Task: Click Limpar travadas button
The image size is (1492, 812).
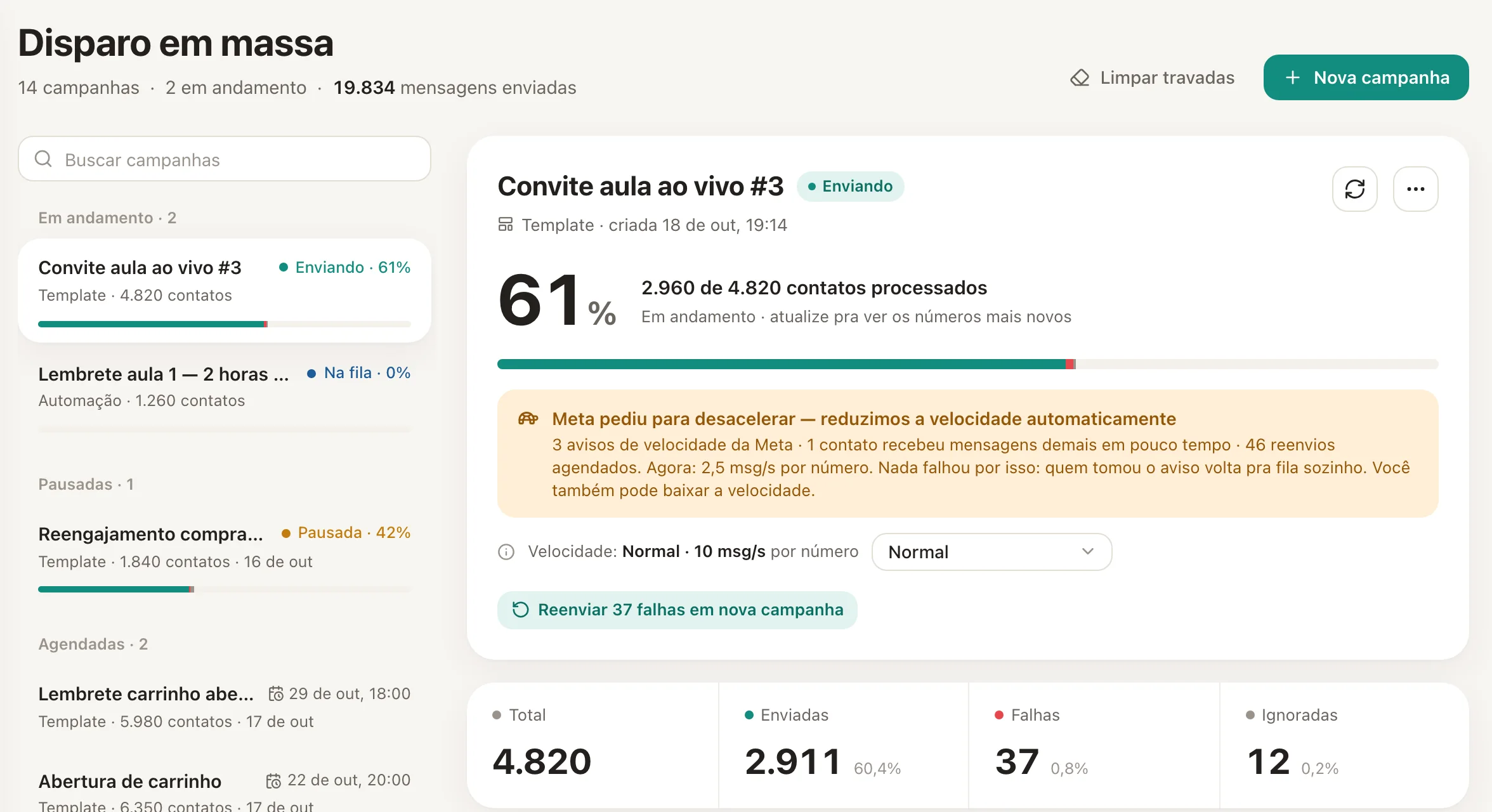Action: [1152, 77]
